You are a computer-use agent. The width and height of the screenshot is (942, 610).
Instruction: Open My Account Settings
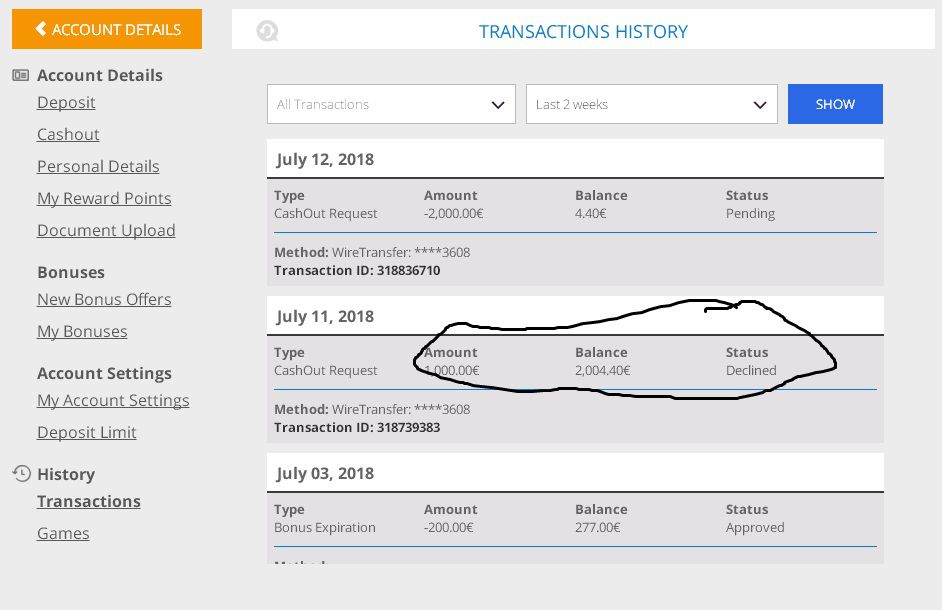click(x=113, y=400)
